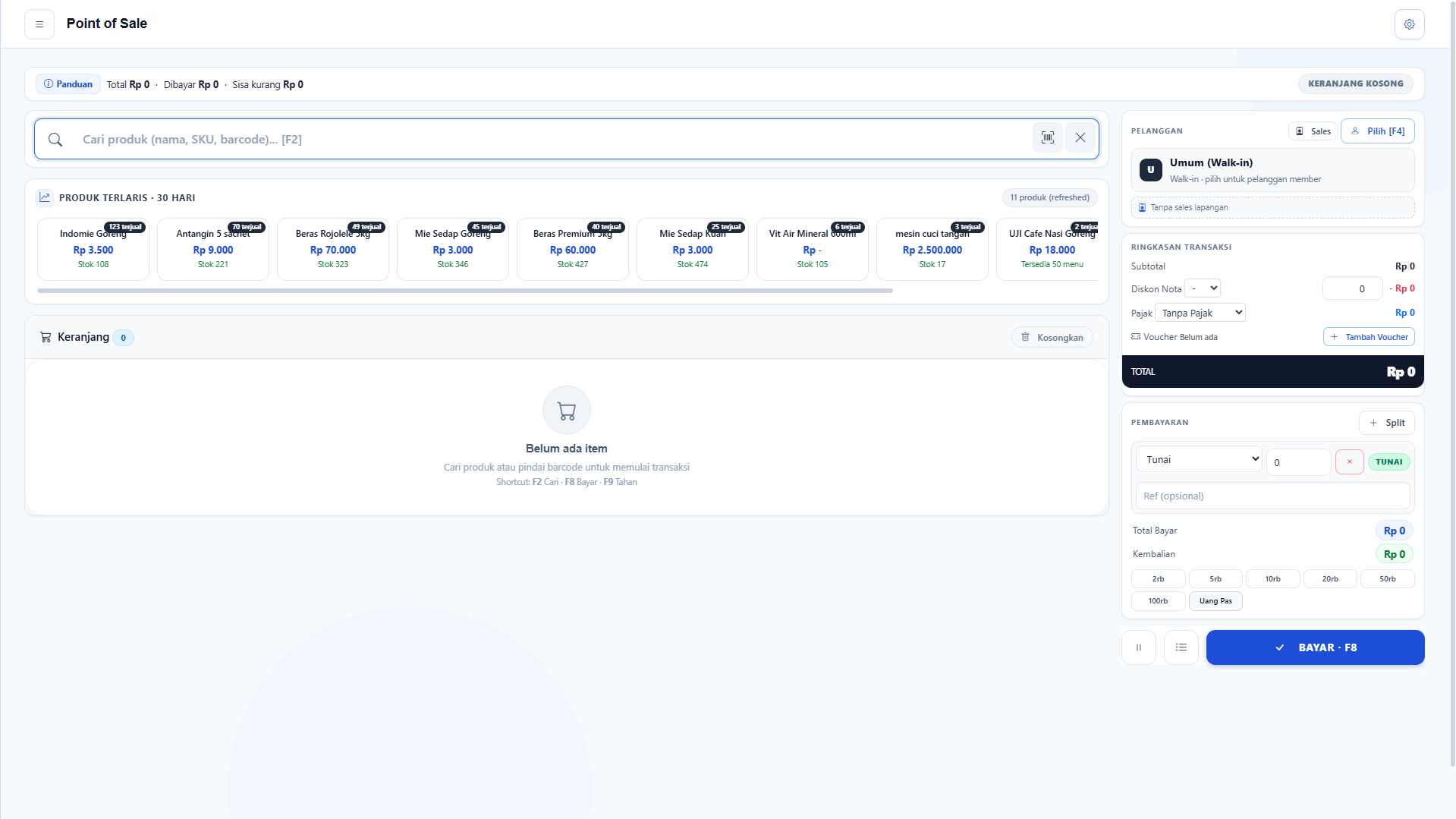This screenshot has width=1456, height=819.
Task: Add a split payment
Action: click(x=1386, y=423)
